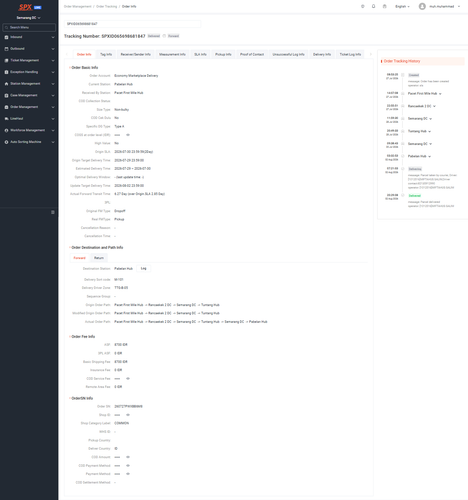
Task: Click the Log button beside Destination Station
Action: (143, 269)
